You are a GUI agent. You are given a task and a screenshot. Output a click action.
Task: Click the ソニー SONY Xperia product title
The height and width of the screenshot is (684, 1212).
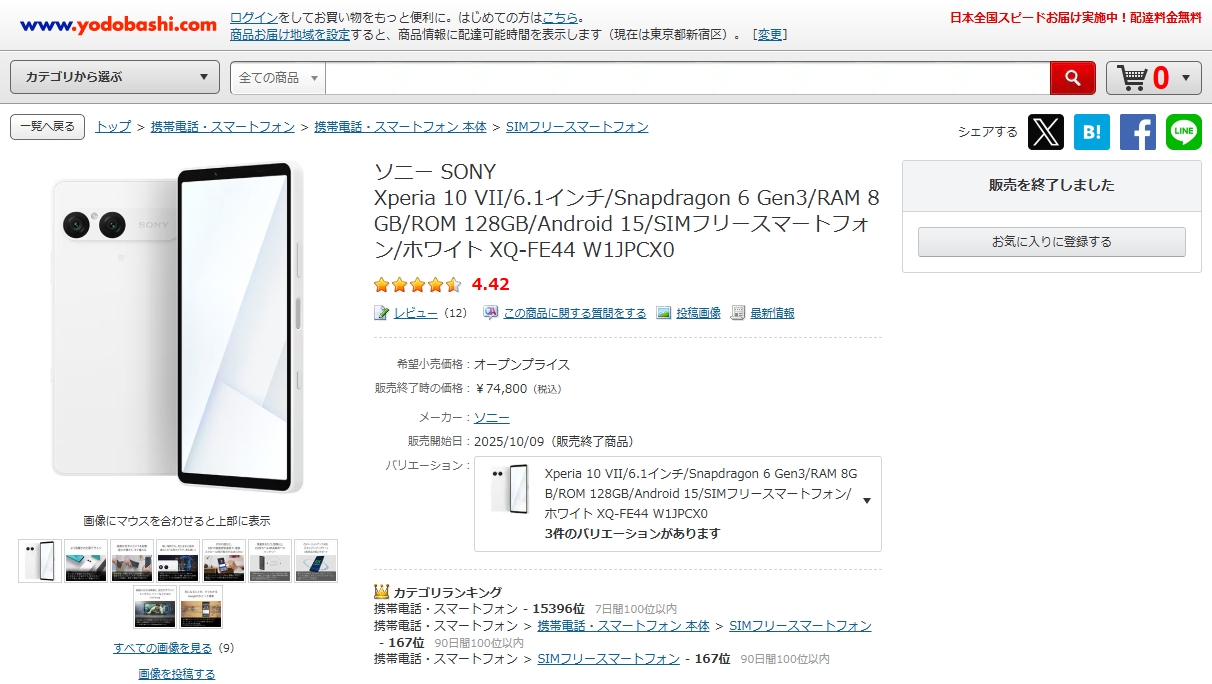tap(626, 211)
